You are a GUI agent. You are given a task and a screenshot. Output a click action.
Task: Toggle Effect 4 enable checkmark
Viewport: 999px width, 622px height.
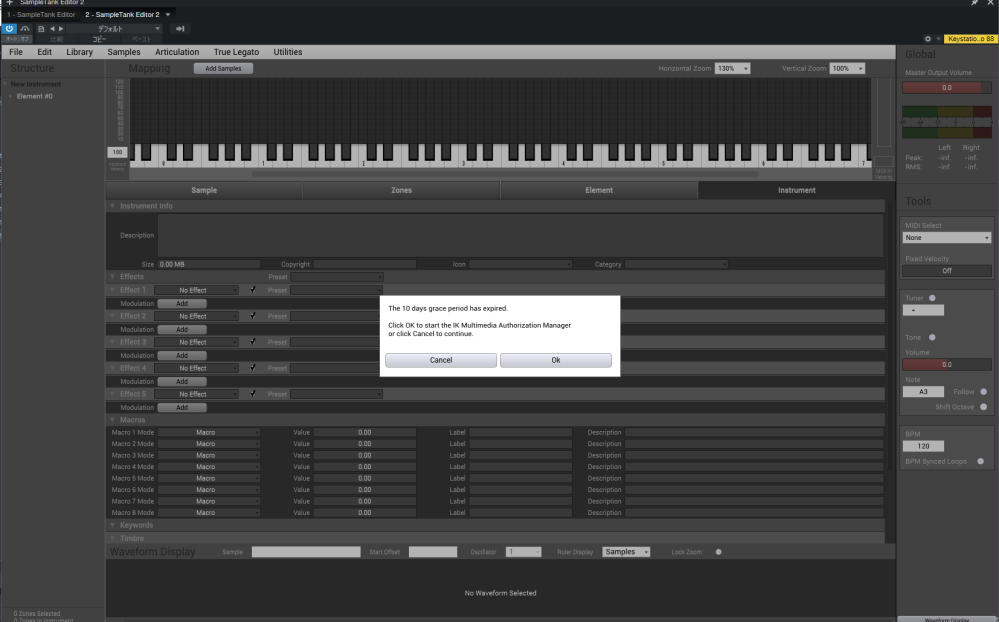pyautogui.click(x=253, y=368)
